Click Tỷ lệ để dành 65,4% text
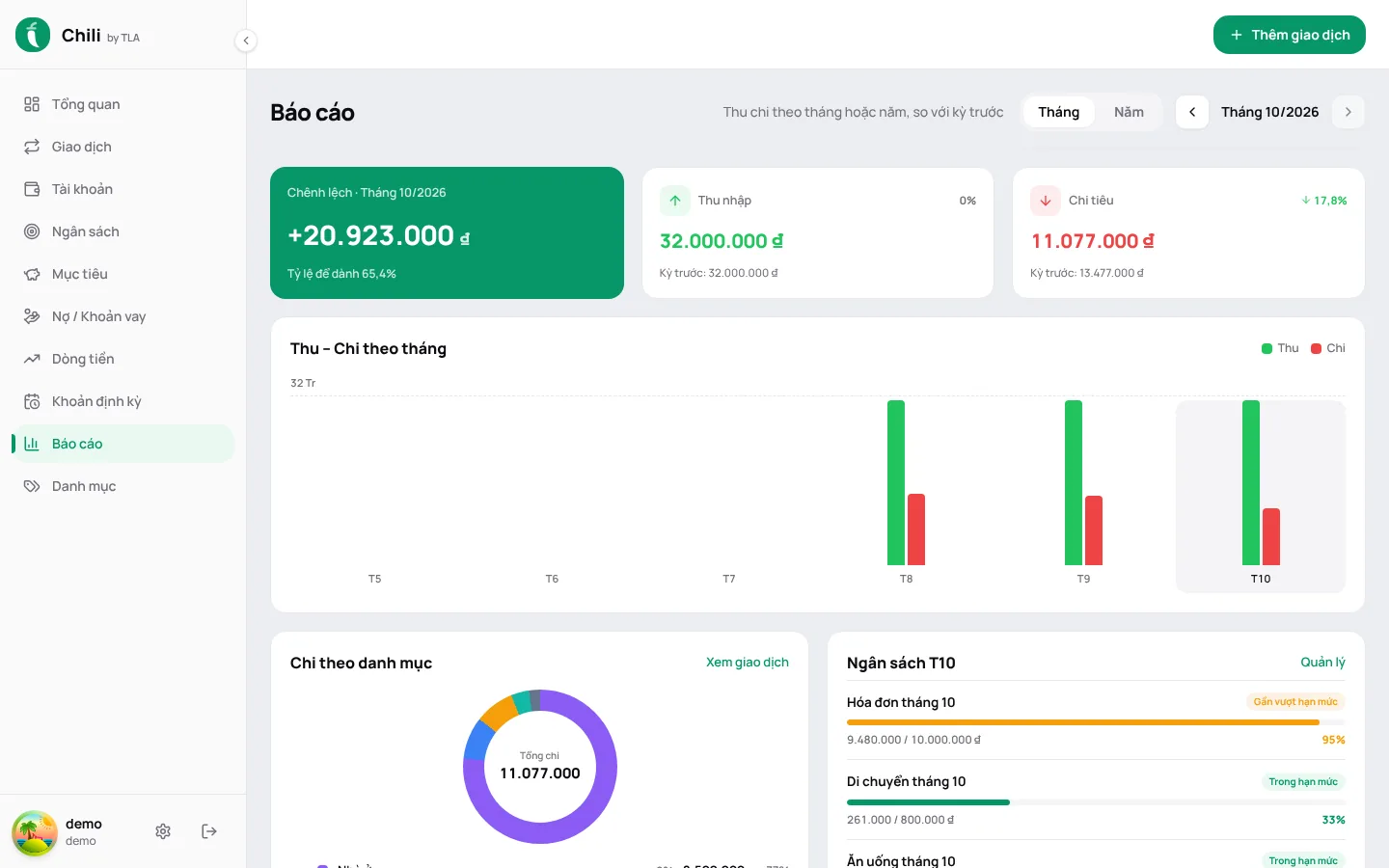The height and width of the screenshot is (868, 1389). click(x=341, y=274)
